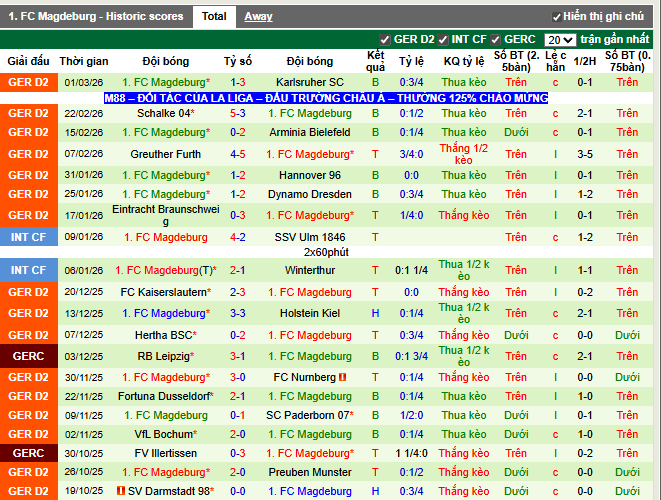The image size is (661, 500).
Task: Click the 3-3 score versus Holstein Kiel
Action: (x=238, y=313)
